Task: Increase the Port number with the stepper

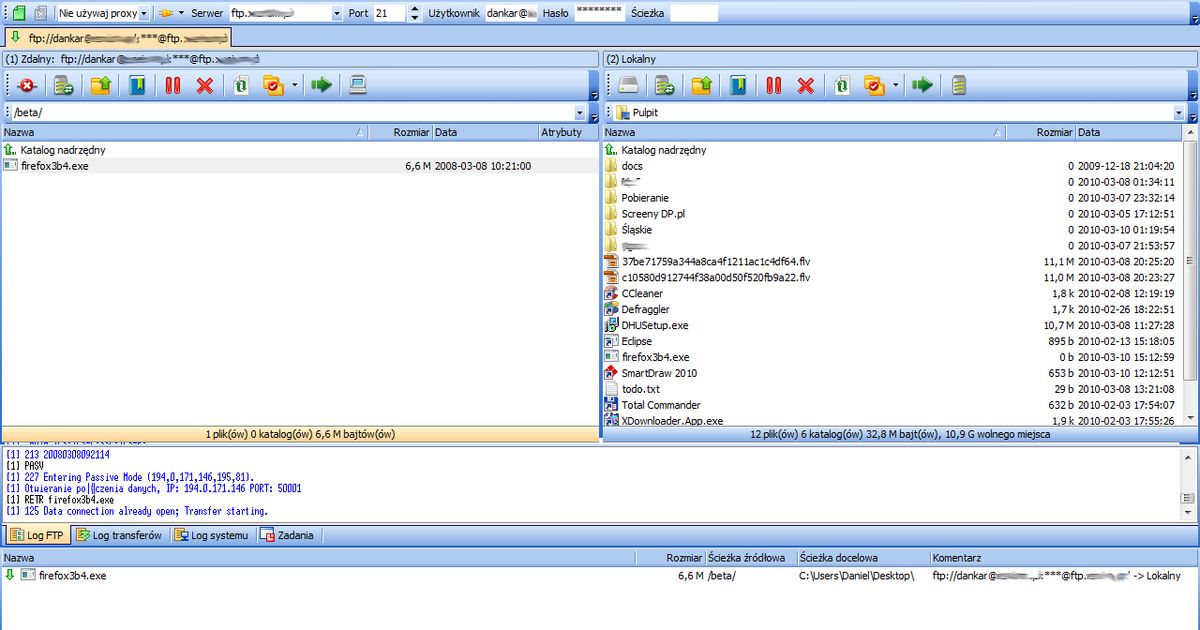Action: pos(414,8)
